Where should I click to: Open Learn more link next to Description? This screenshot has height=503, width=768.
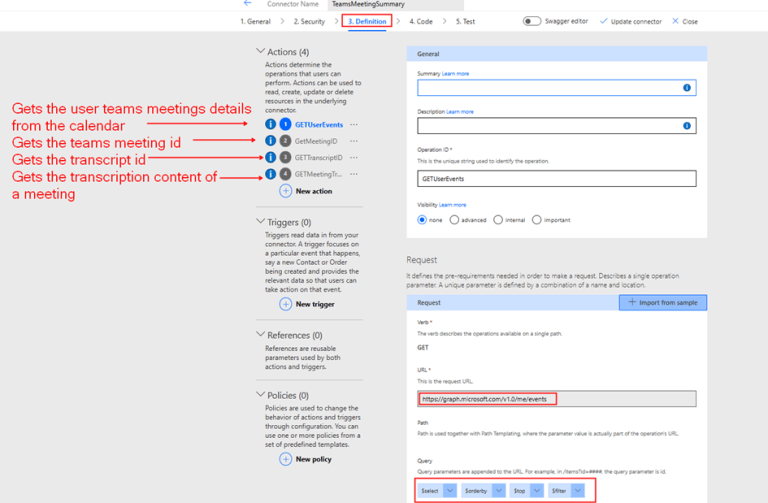[x=460, y=112]
